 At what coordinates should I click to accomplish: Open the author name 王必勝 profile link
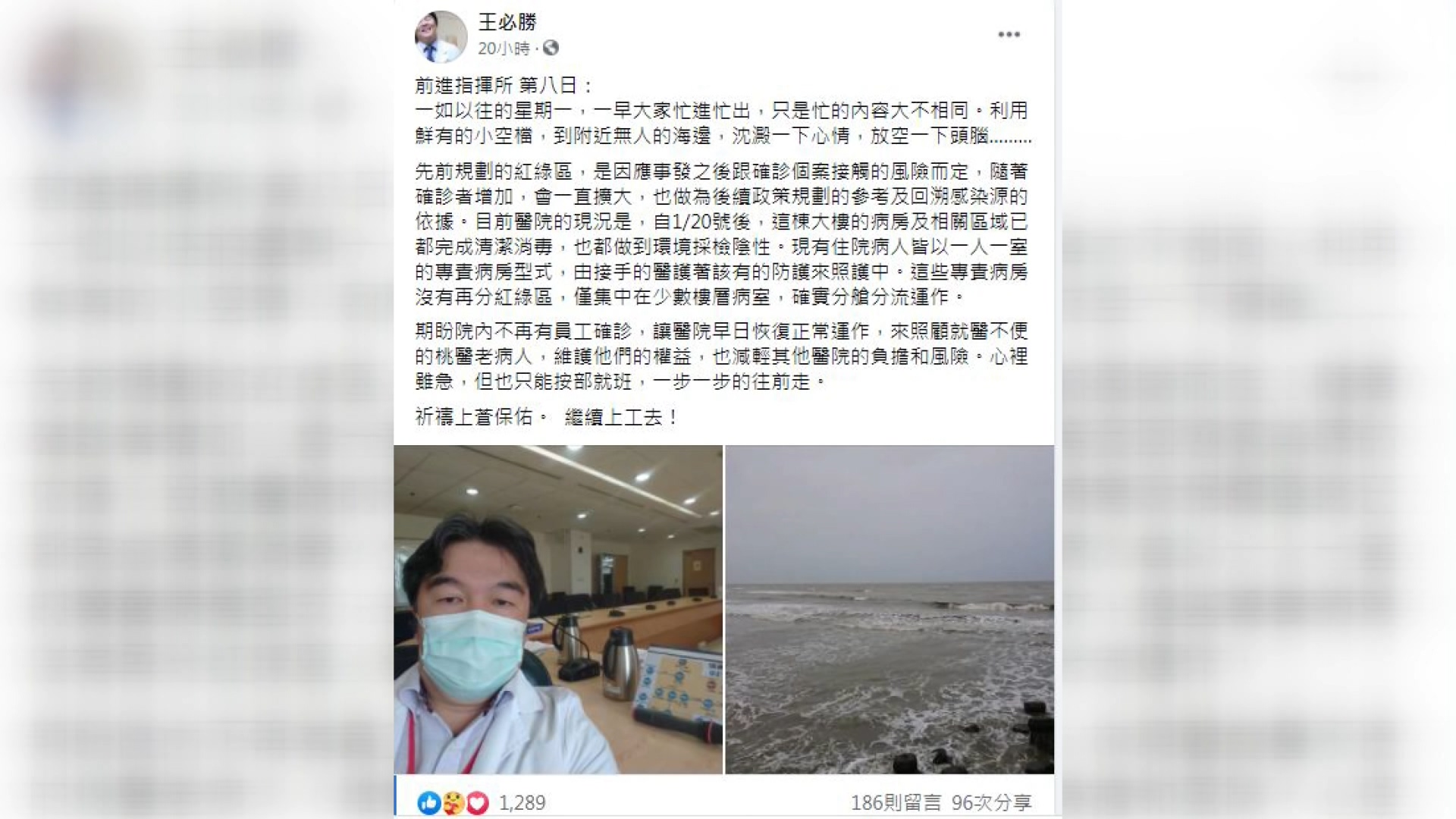[507, 23]
